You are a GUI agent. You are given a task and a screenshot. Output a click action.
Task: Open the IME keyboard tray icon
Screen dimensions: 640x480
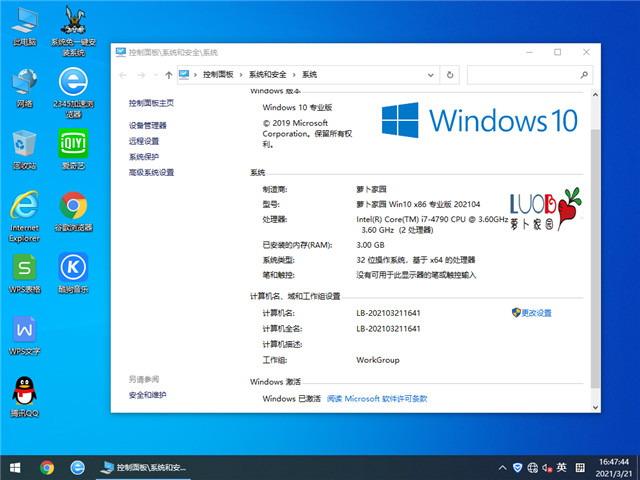click(580, 468)
